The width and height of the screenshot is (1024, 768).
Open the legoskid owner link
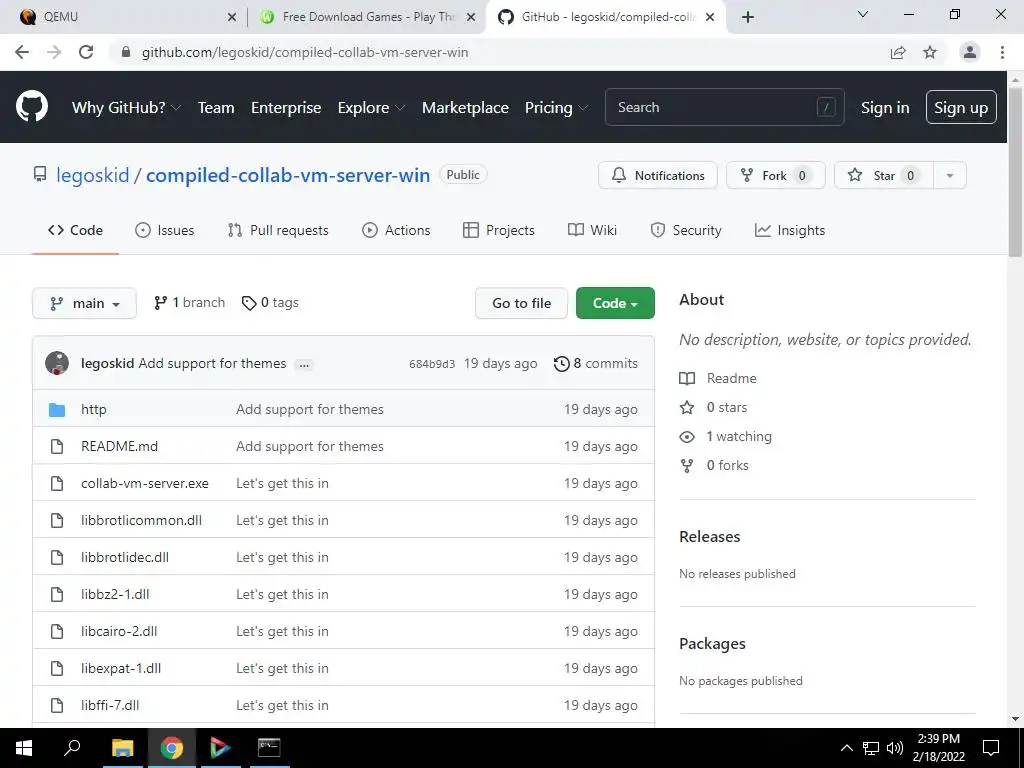click(93, 175)
